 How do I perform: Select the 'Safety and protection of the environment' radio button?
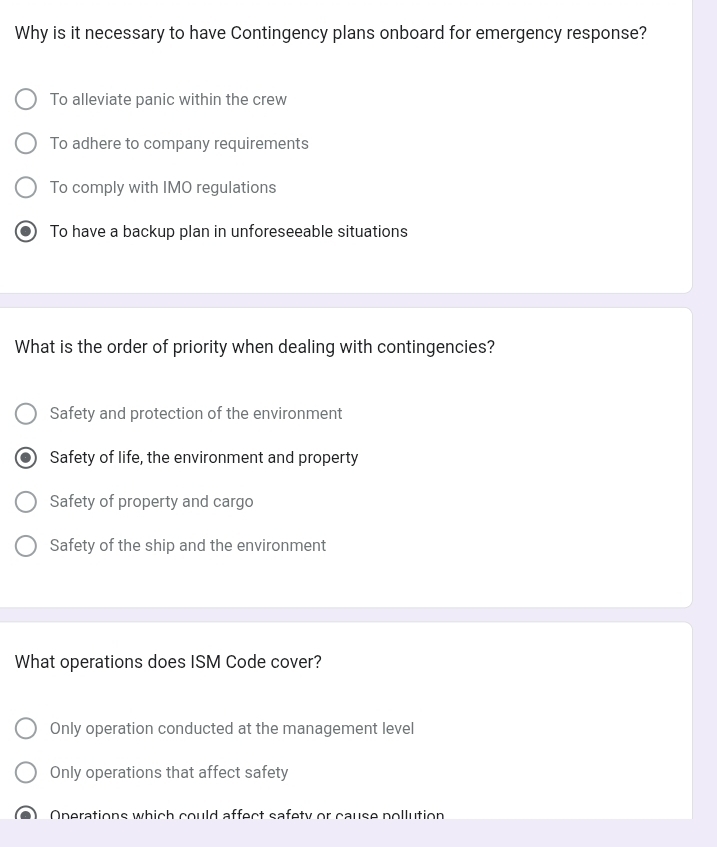click(26, 414)
